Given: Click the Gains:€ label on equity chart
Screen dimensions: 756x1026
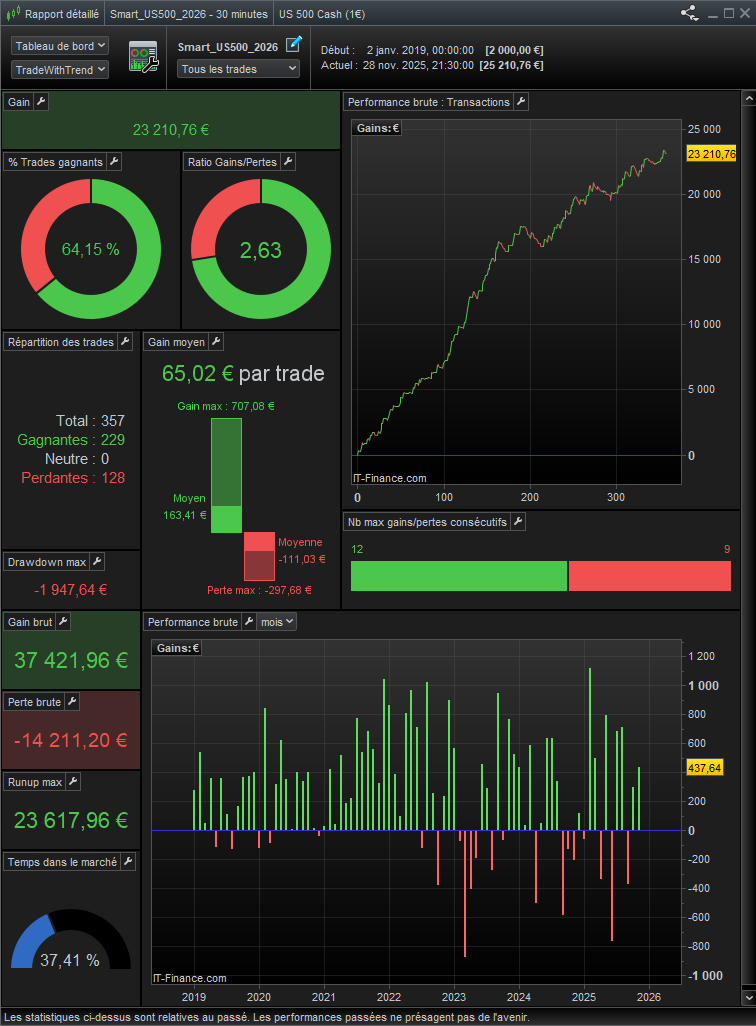Looking at the screenshot, I should click(378, 128).
